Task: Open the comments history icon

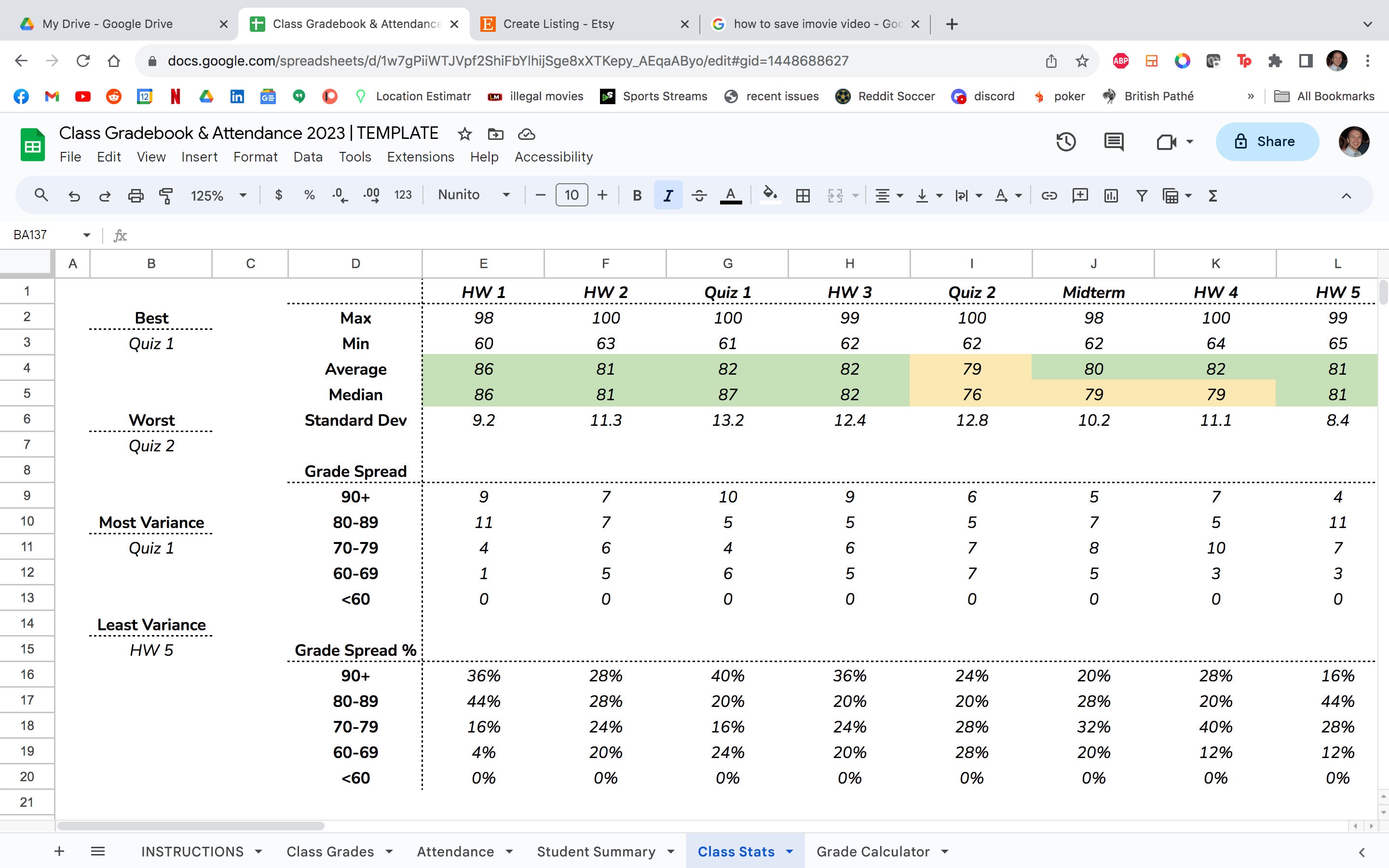Action: [x=1114, y=142]
